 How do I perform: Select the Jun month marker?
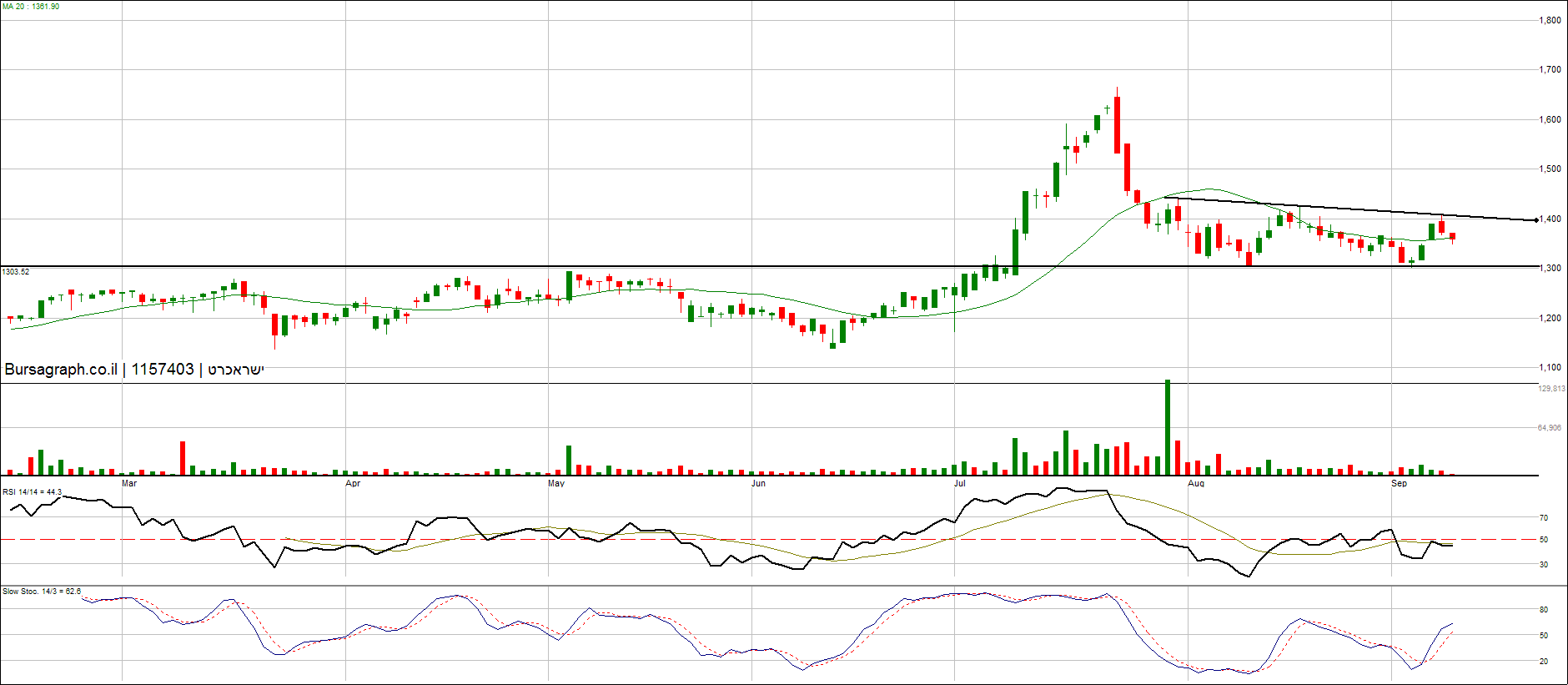coord(758,483)
